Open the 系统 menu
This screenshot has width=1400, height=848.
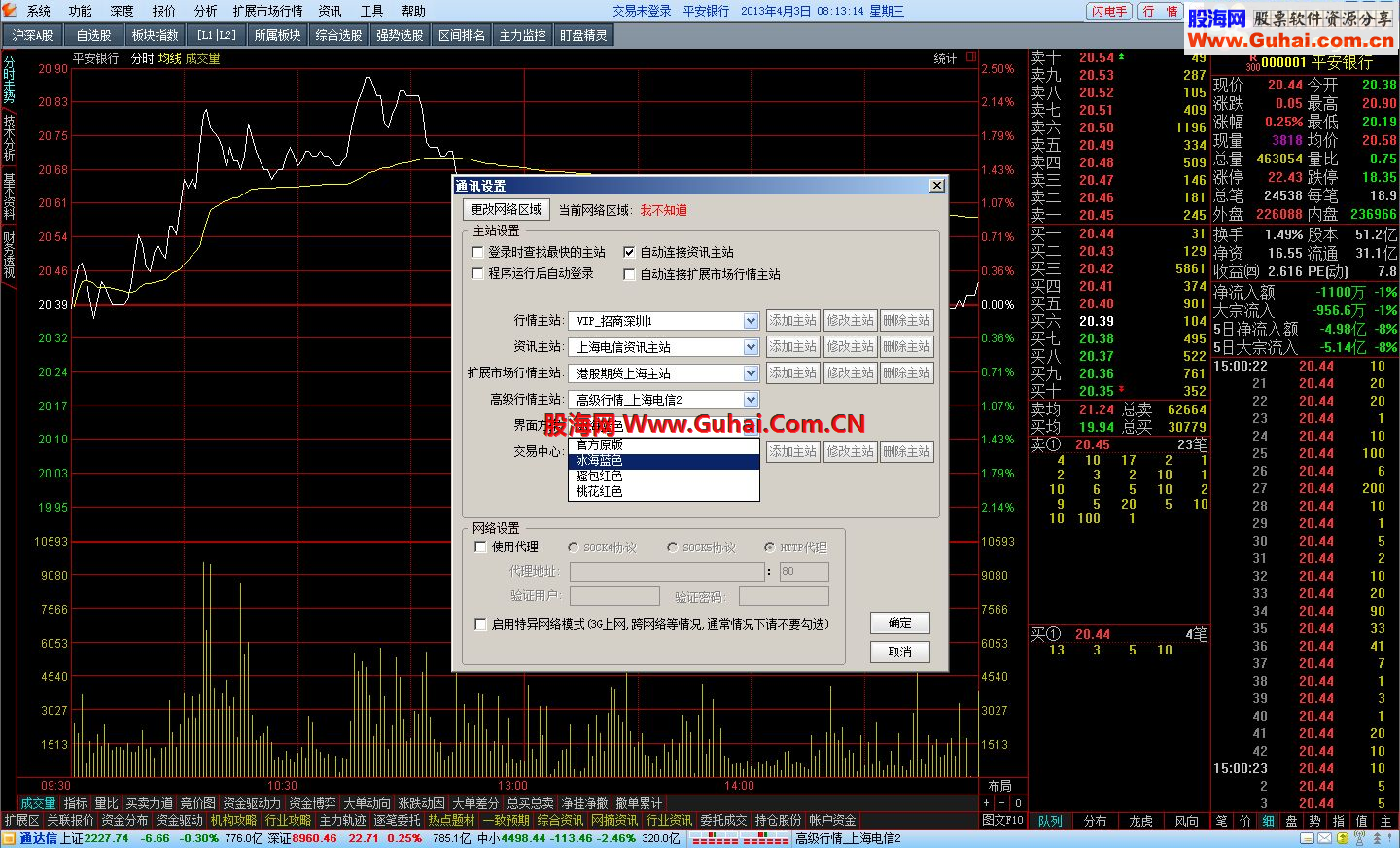click(x=39, y=11)
